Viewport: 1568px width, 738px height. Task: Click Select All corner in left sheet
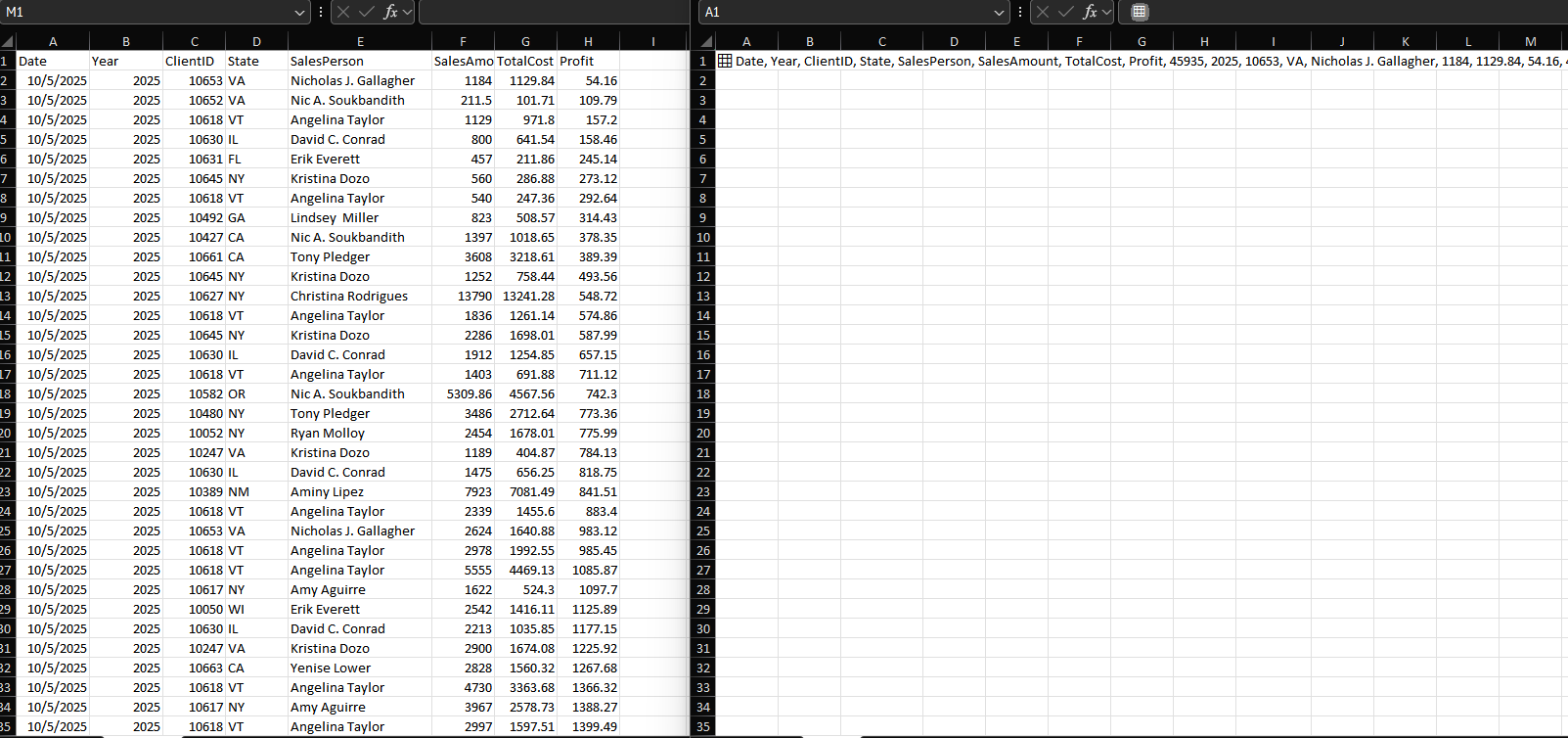(8, 41)
